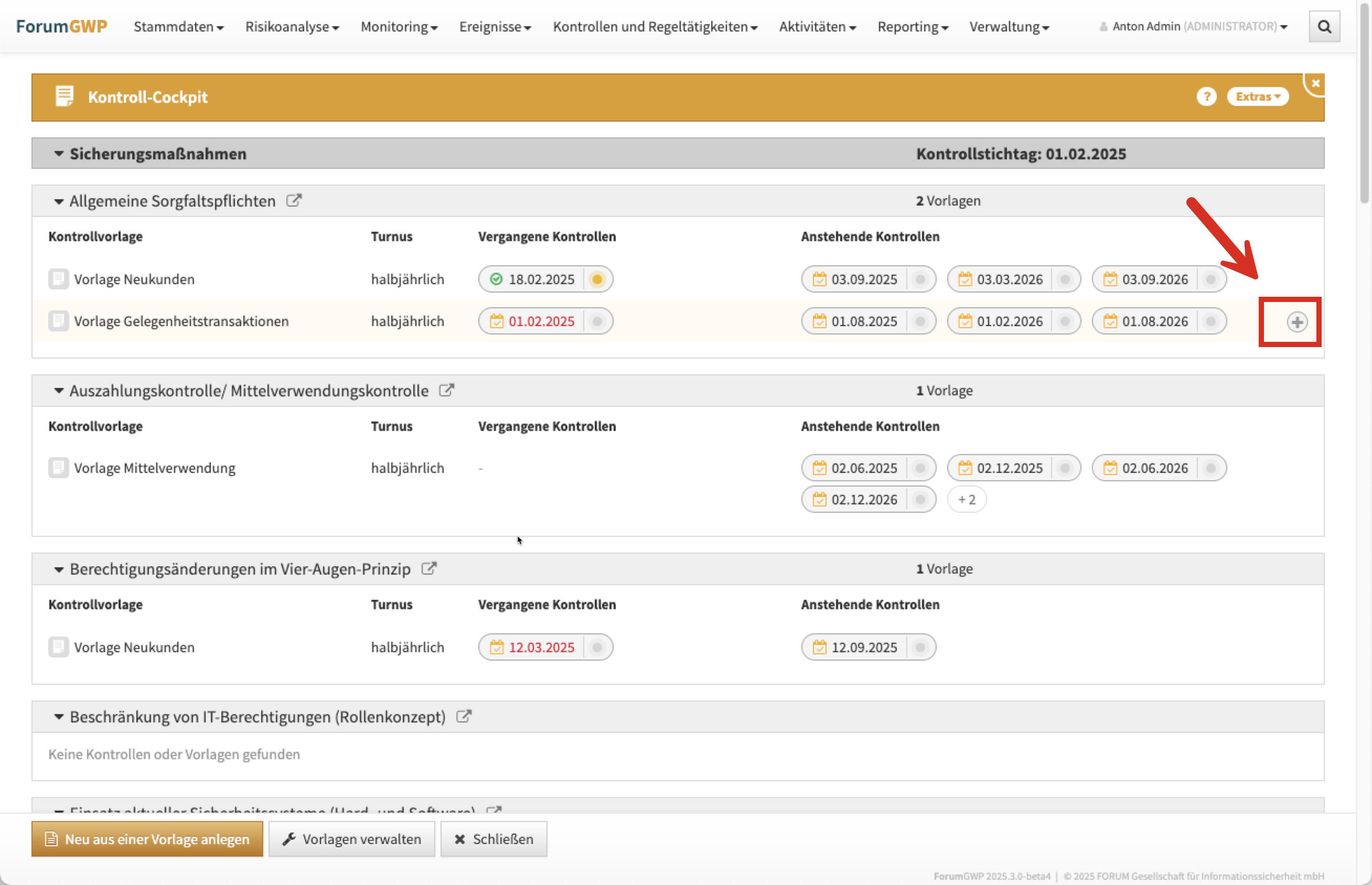This screenshot has width=1372, height=885.
Task: Open the Reporting menu
Action: tap(912, 26)
